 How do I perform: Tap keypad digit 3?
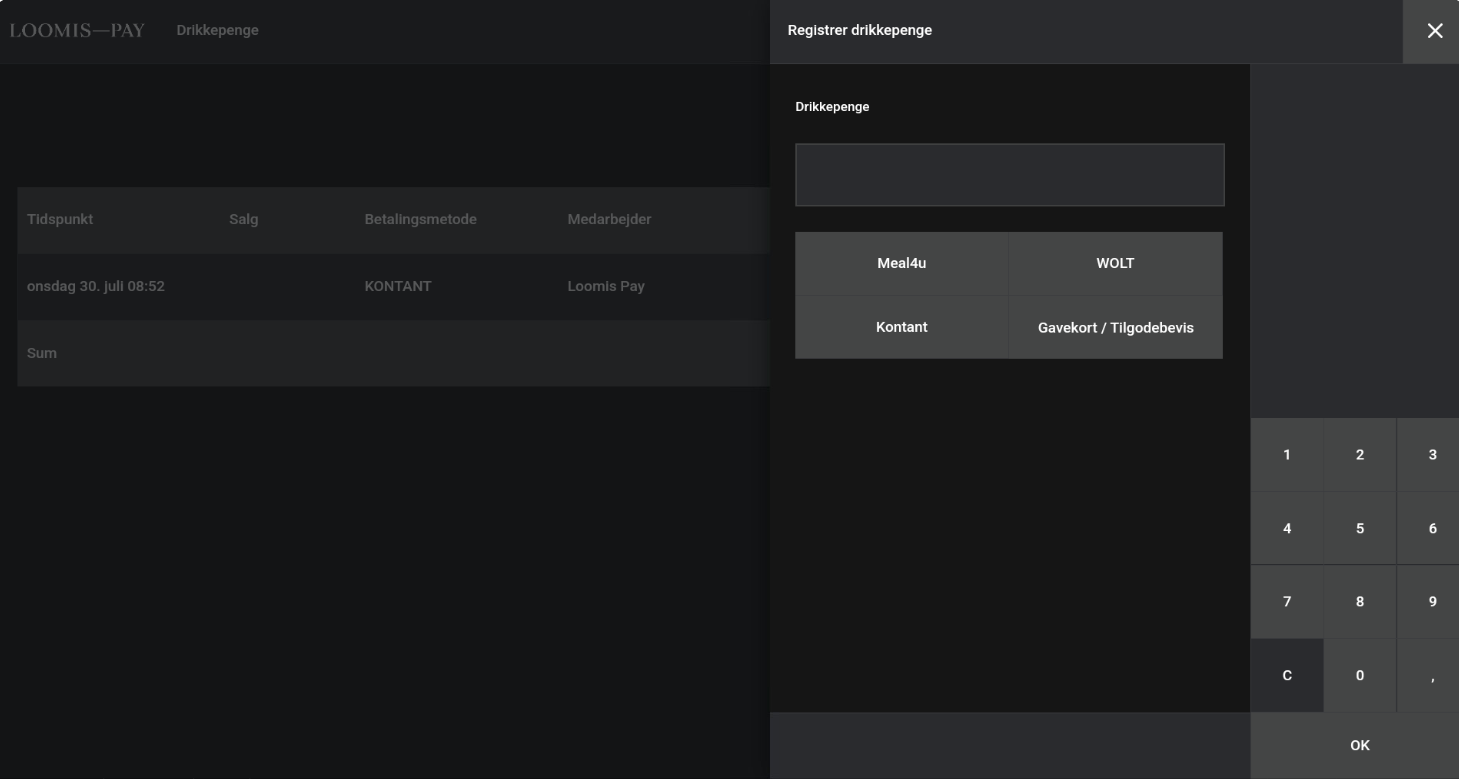[x=1431, y=455]
